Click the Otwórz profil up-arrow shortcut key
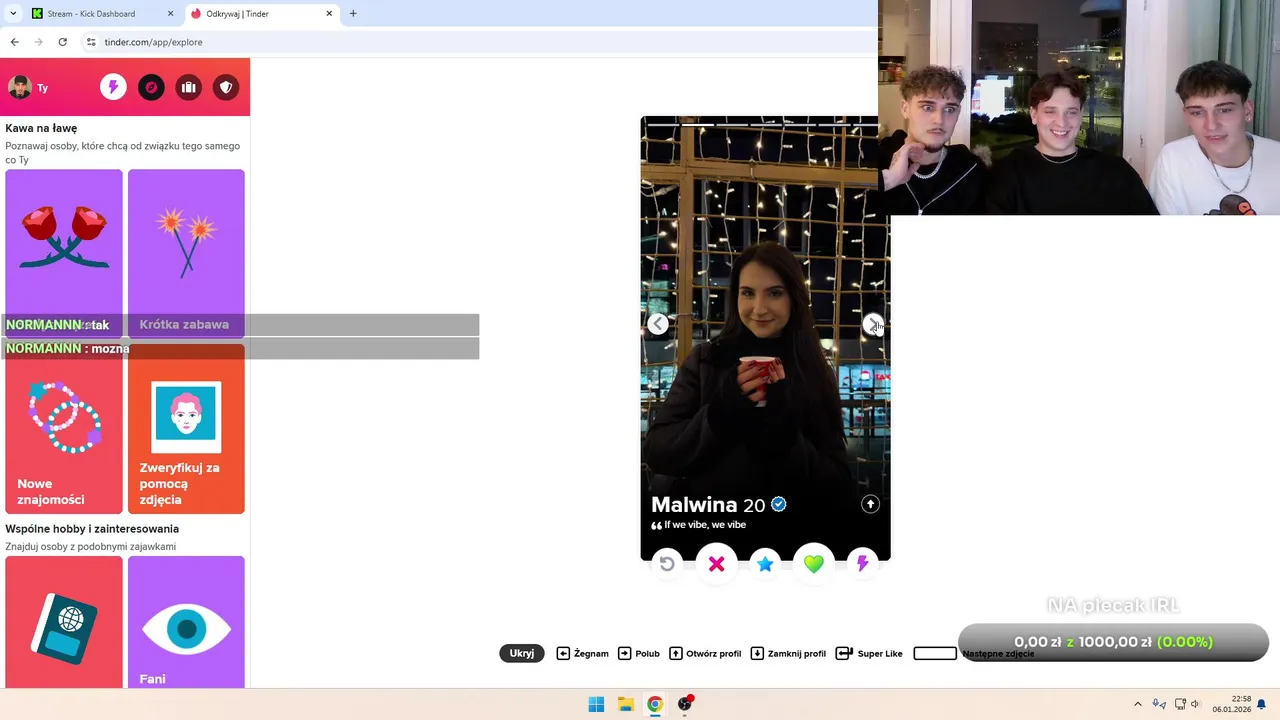The width and height of the screenshot is (1280, 720). 676,653
